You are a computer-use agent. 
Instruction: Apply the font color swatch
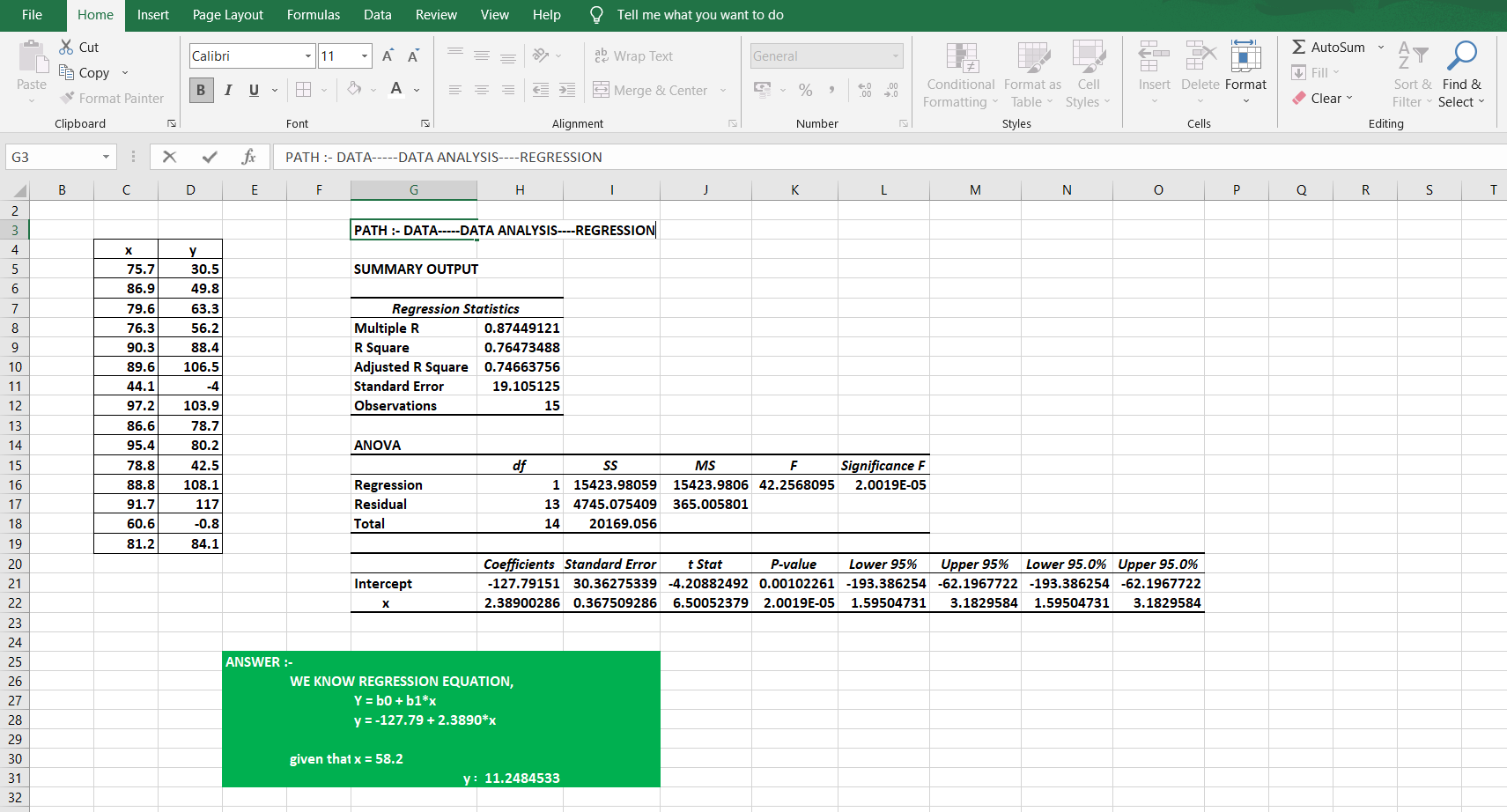[396, 90]
